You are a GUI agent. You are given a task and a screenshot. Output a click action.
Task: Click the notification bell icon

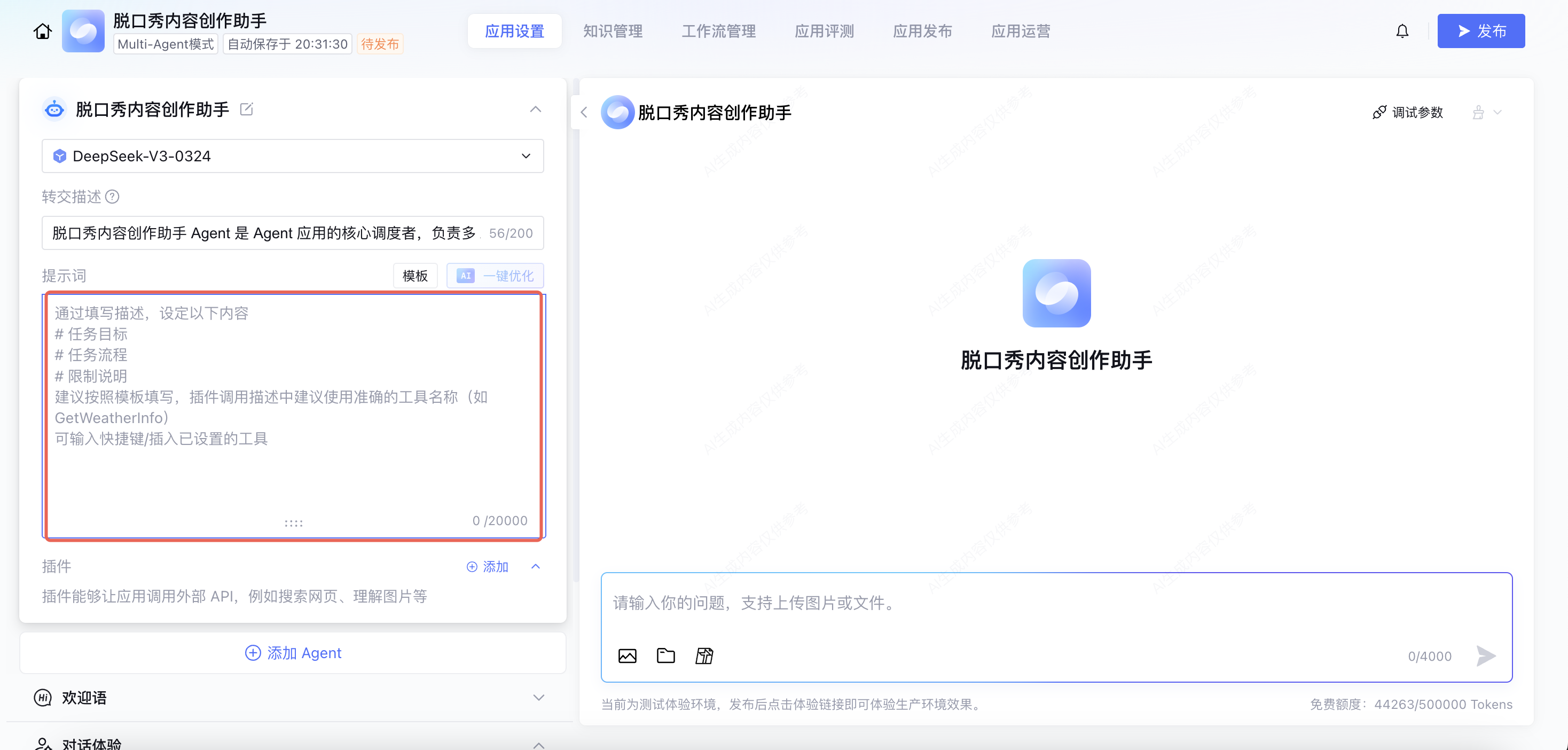pyautogui.click(x=1402, y=31)
